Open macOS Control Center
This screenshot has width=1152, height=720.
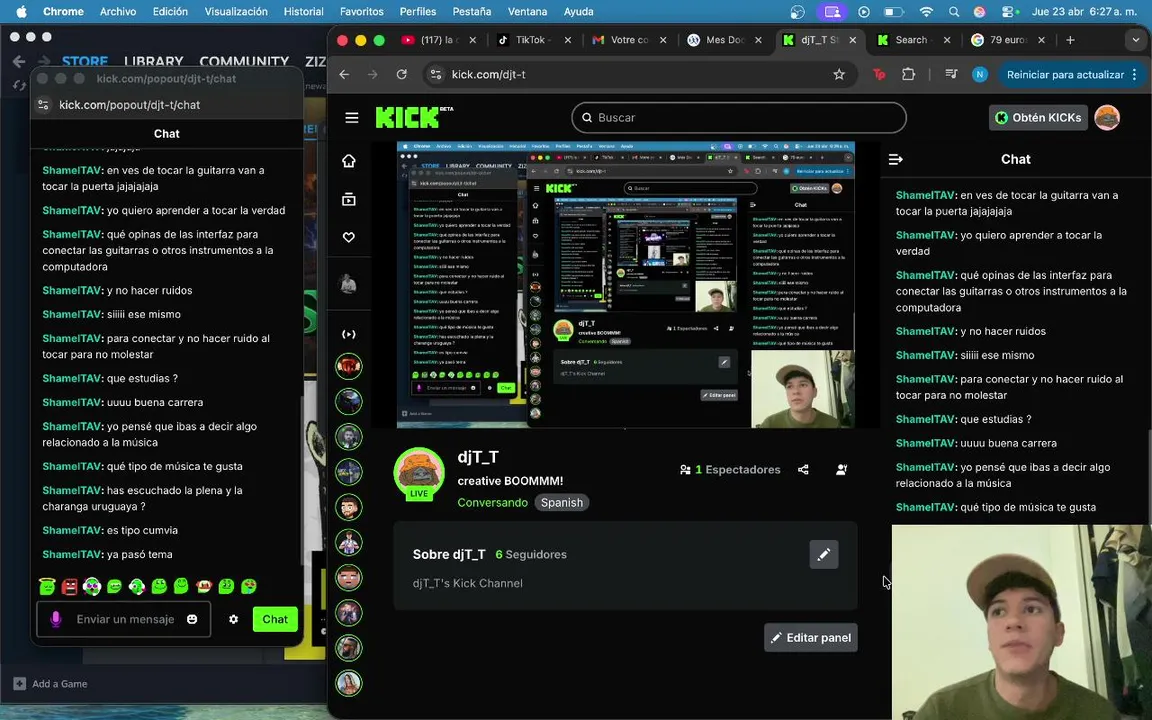[1009, 12]
